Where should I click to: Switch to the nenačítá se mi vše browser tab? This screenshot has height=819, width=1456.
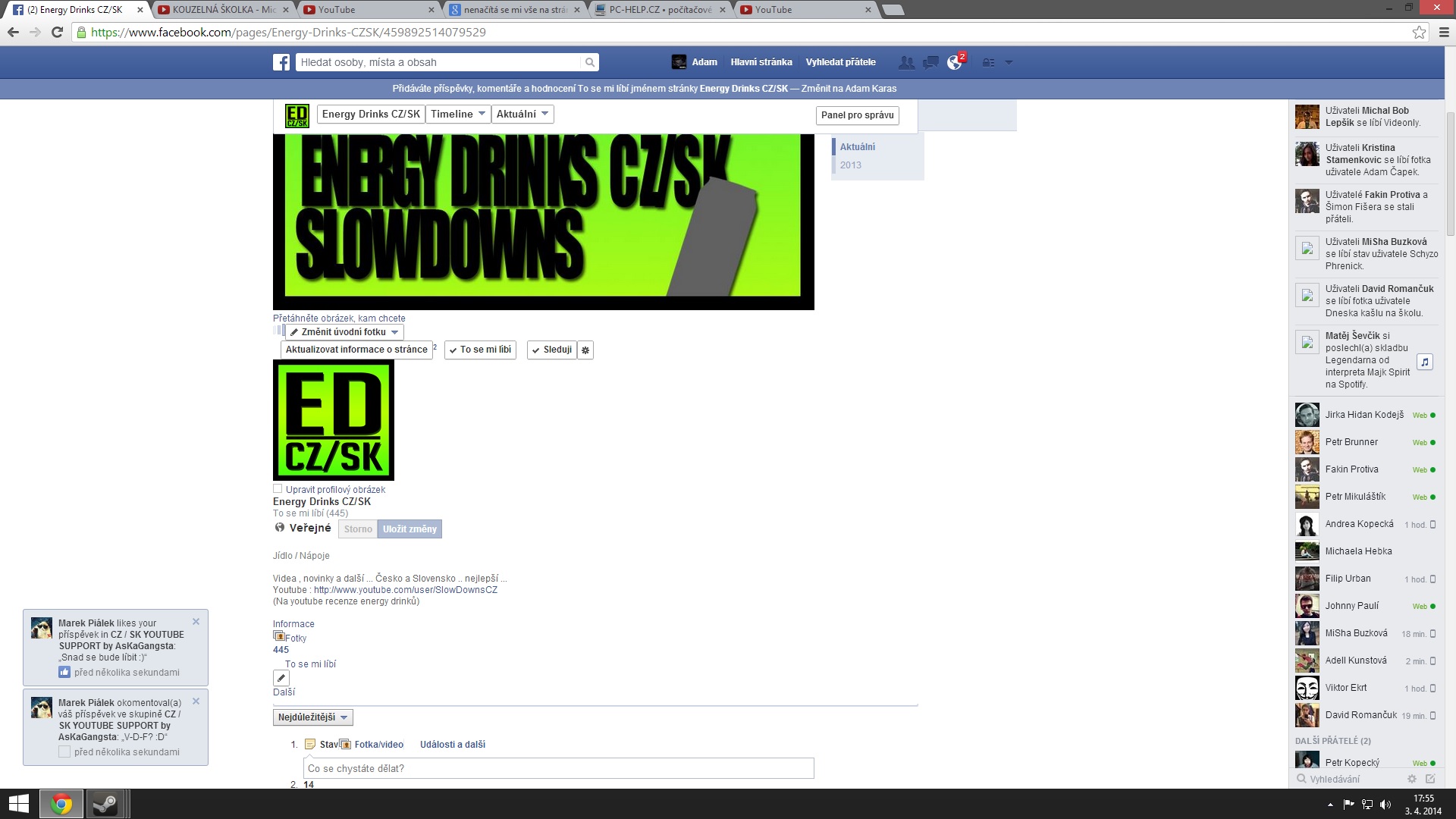[514, 10]
